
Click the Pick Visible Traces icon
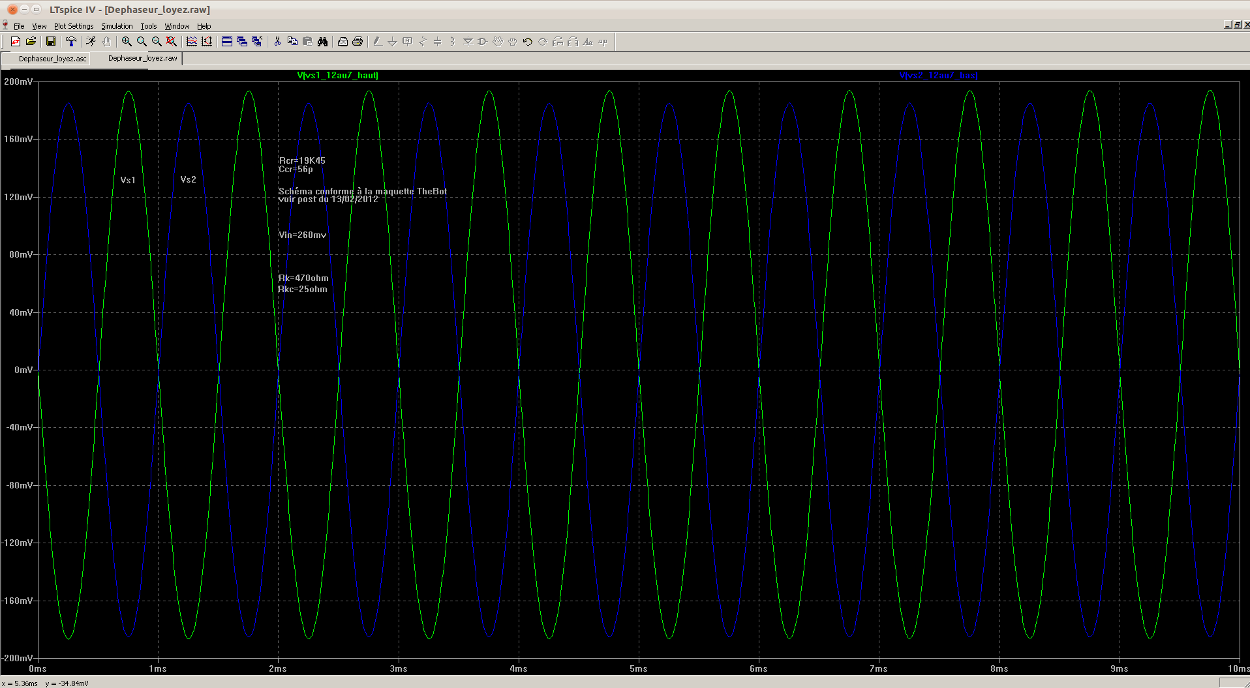coord(192,41)
